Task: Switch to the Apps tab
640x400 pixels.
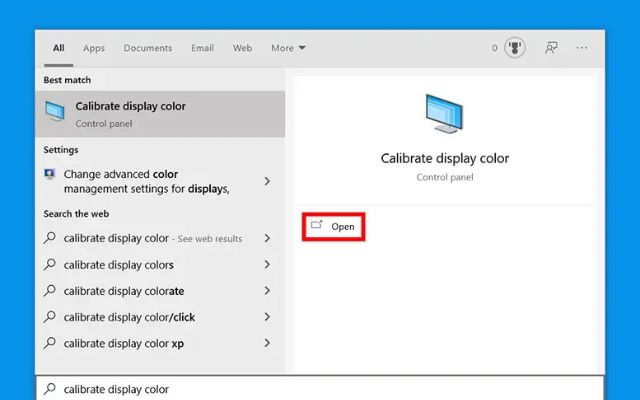Action: pos(94,48)
